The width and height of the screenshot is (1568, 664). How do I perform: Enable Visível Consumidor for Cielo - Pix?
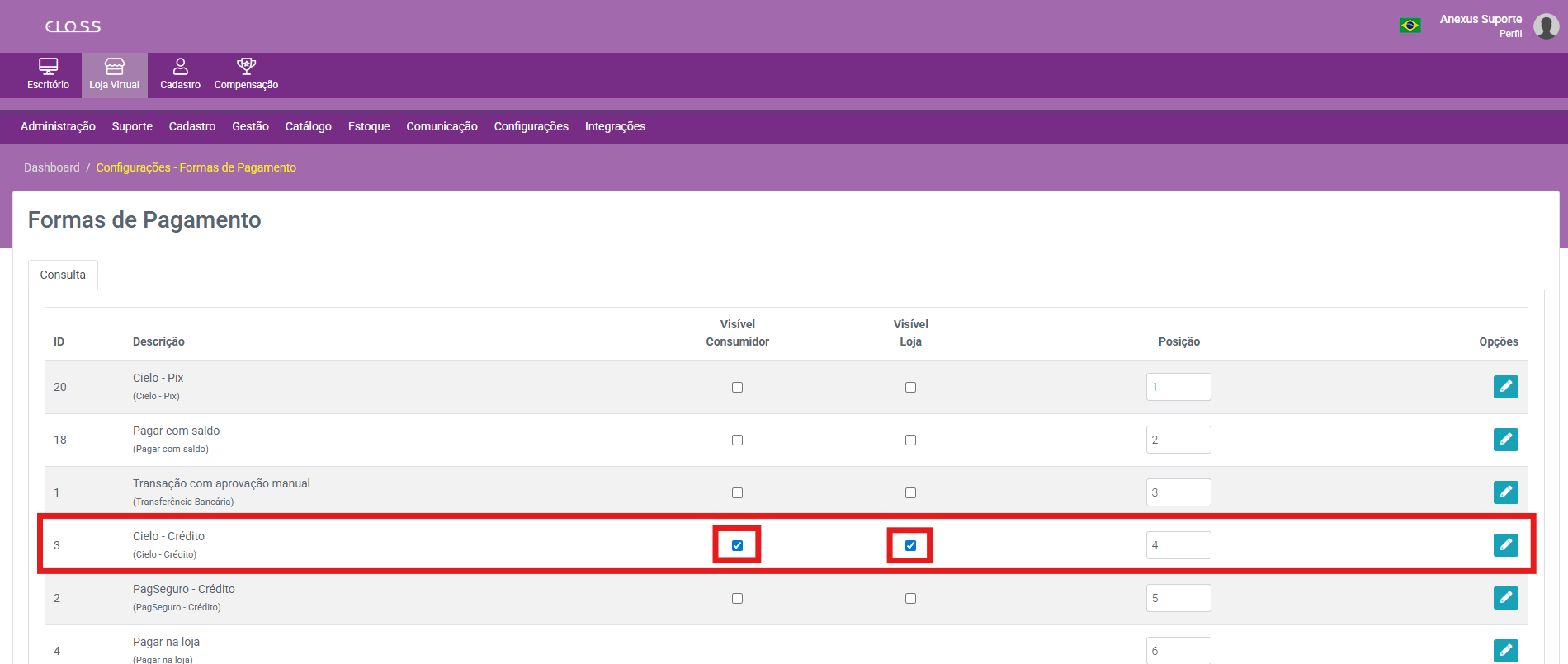click(737, 387)
